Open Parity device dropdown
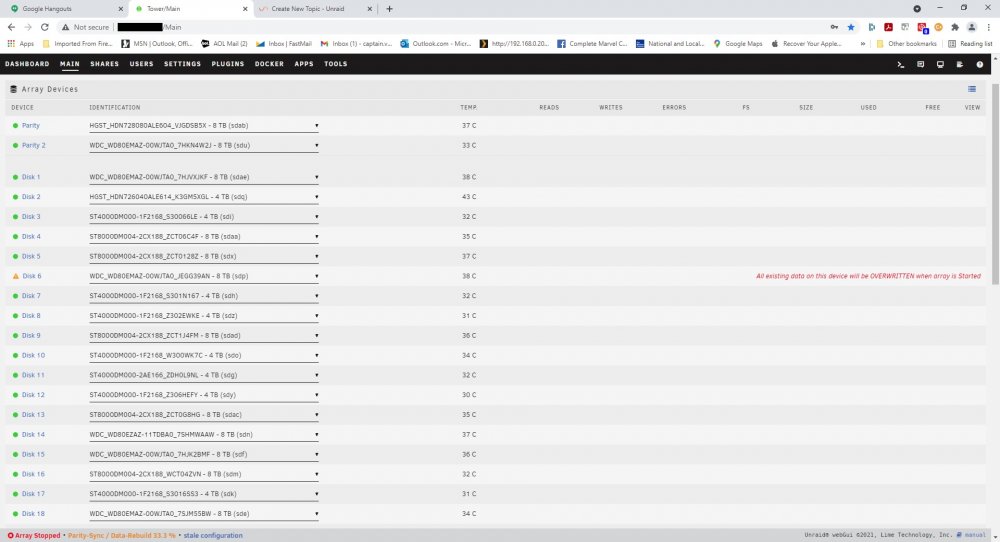Image resolution: width=1000 pixels, height=542 pixels. click(203, 126)
